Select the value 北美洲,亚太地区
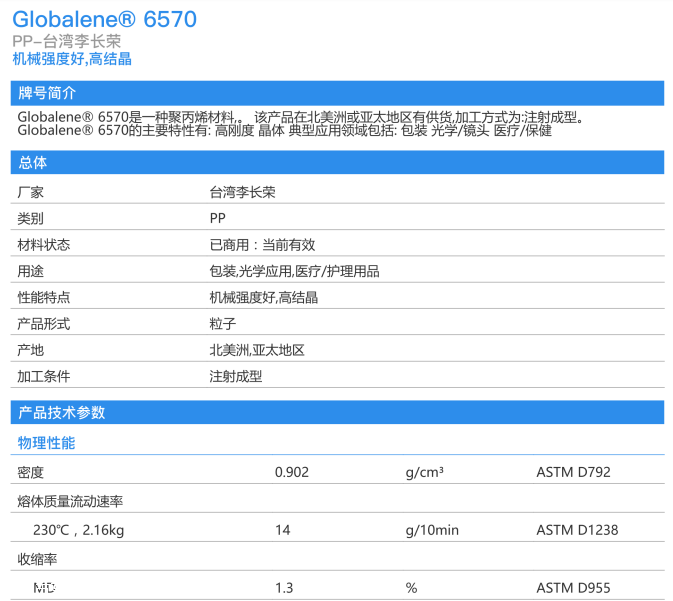The image size is (673, 601). click(x=257, y=350)
